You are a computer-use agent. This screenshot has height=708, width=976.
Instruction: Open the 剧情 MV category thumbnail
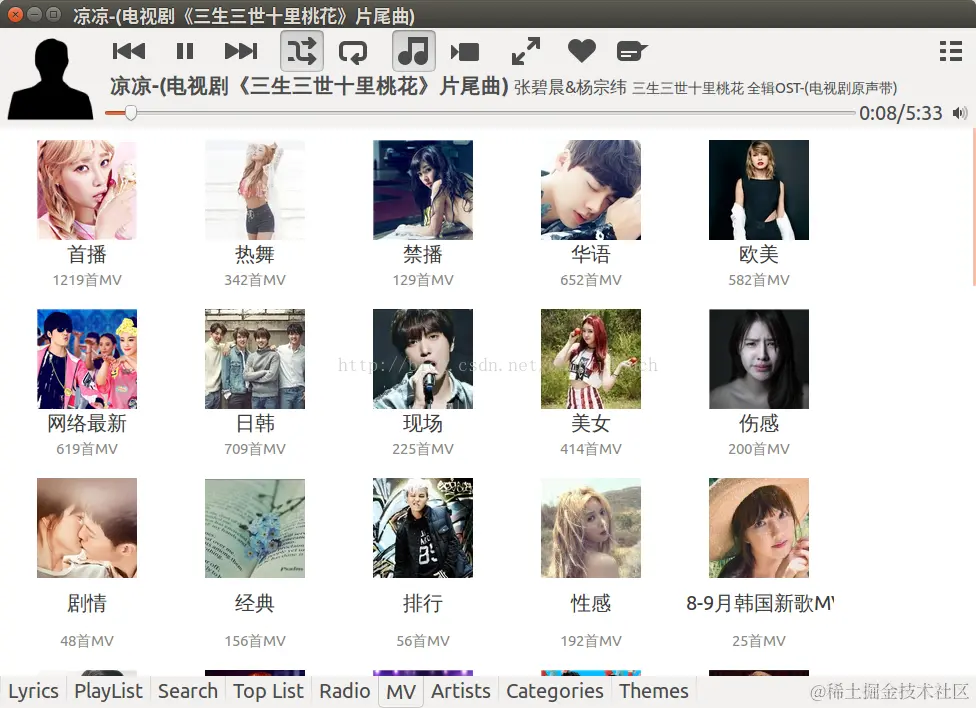(87, 528)
